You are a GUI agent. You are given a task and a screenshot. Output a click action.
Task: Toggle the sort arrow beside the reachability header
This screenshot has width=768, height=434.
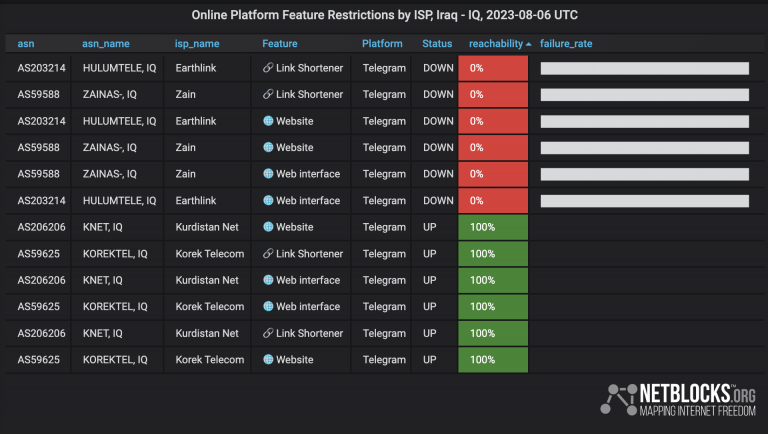point(529,44)
